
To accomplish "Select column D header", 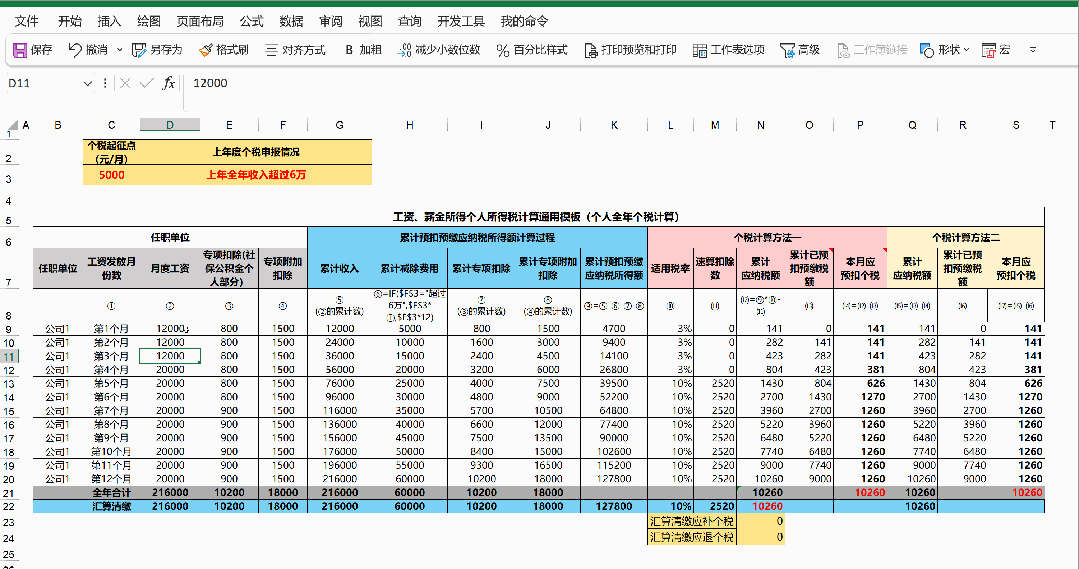I will click(170, 125).
